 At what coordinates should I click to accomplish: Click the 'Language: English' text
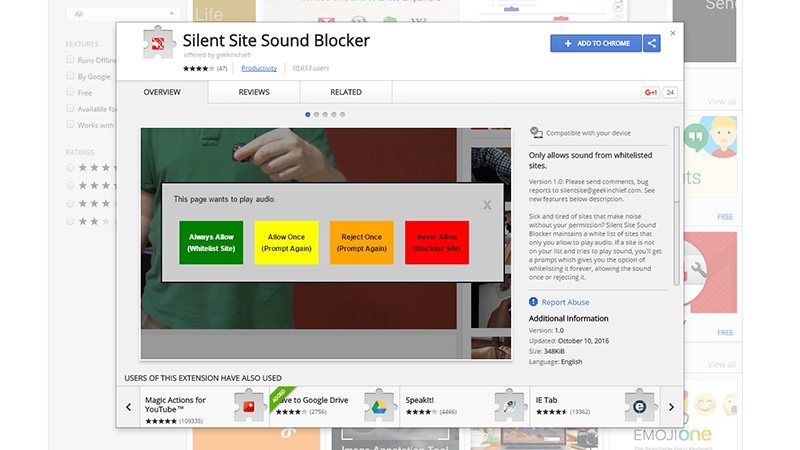pos(556,362)
